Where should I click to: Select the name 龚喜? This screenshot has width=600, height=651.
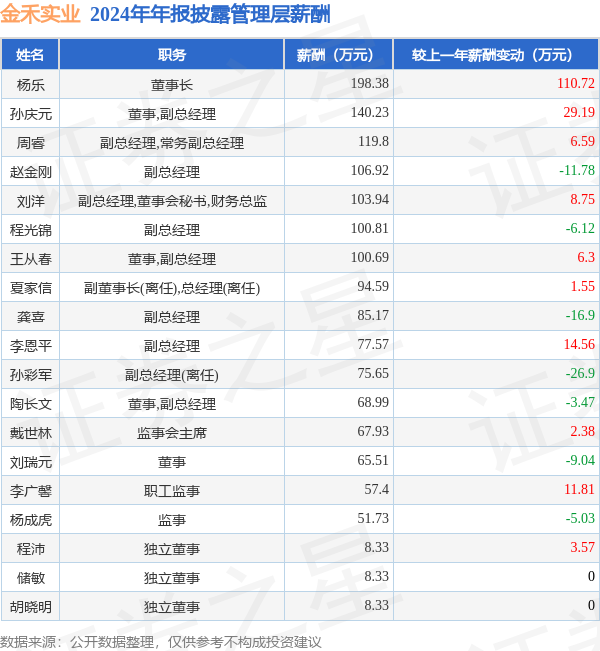(x=30, y=317)
